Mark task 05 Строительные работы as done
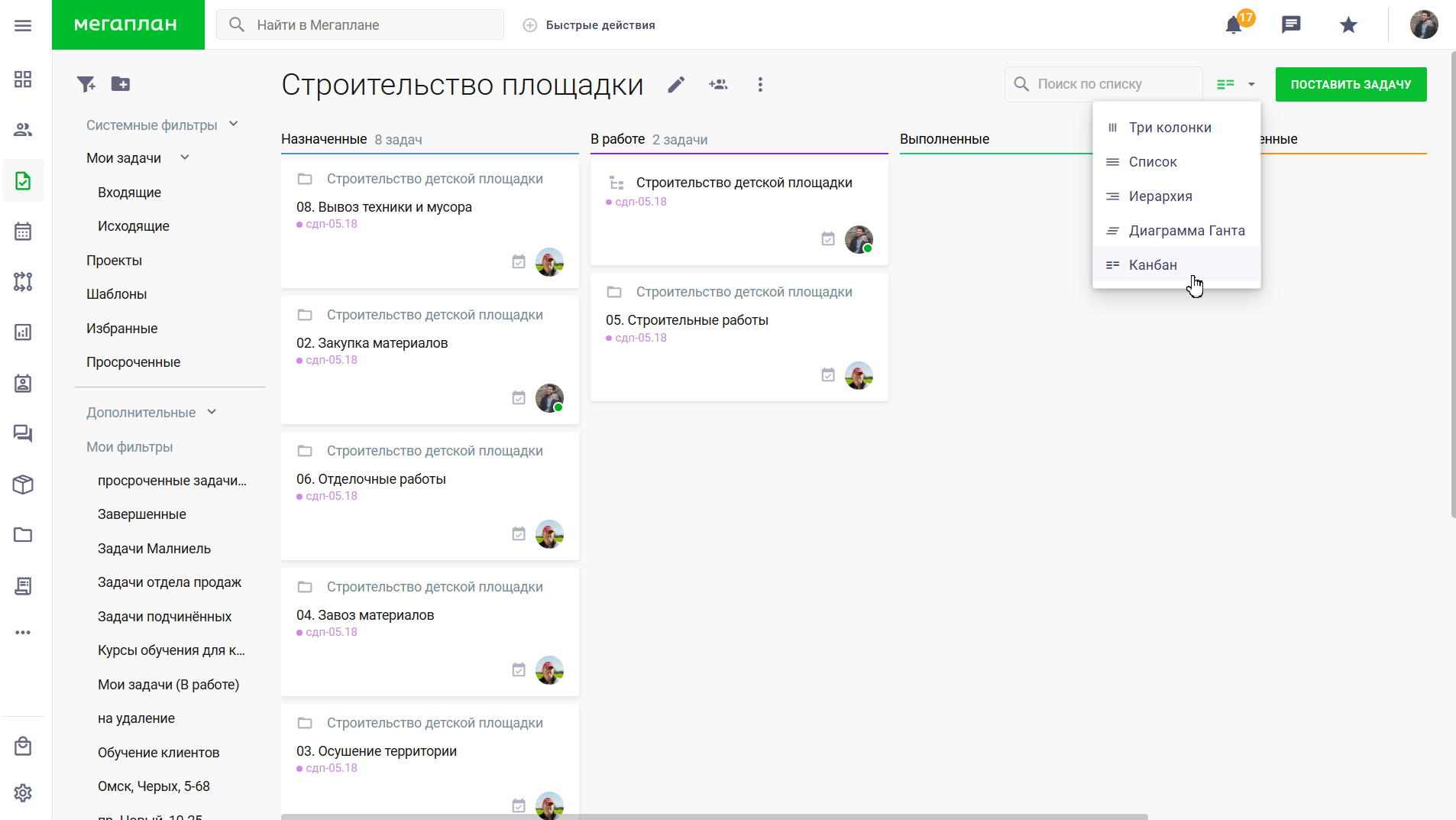The image size is (1456, 820). [x=828, y=375]
